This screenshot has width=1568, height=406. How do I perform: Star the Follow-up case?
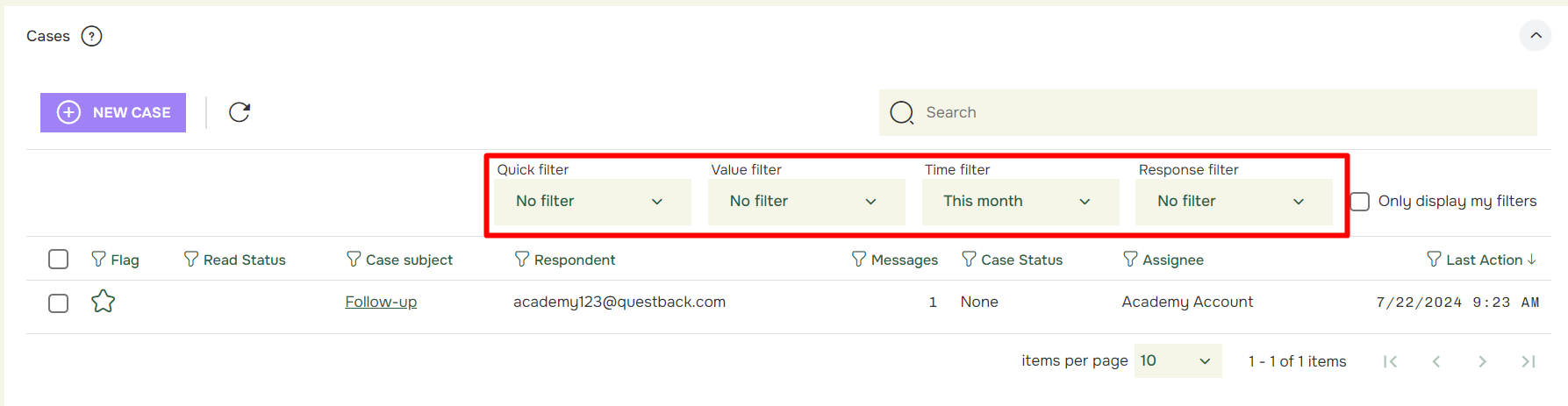(104, 302)
